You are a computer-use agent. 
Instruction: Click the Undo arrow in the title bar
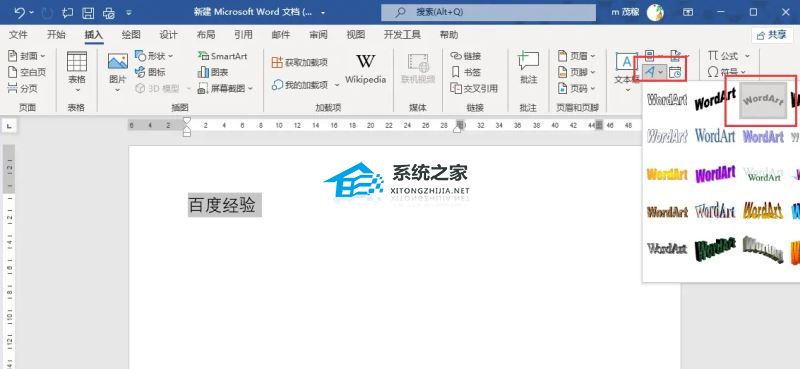coord(19,12)
